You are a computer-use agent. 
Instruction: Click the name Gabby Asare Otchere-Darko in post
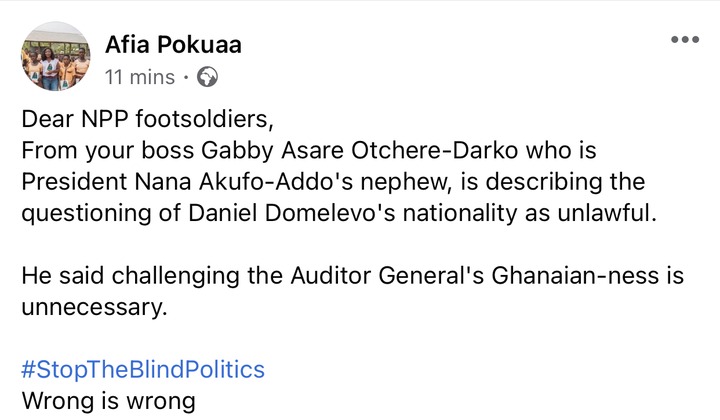coord(360,151)
